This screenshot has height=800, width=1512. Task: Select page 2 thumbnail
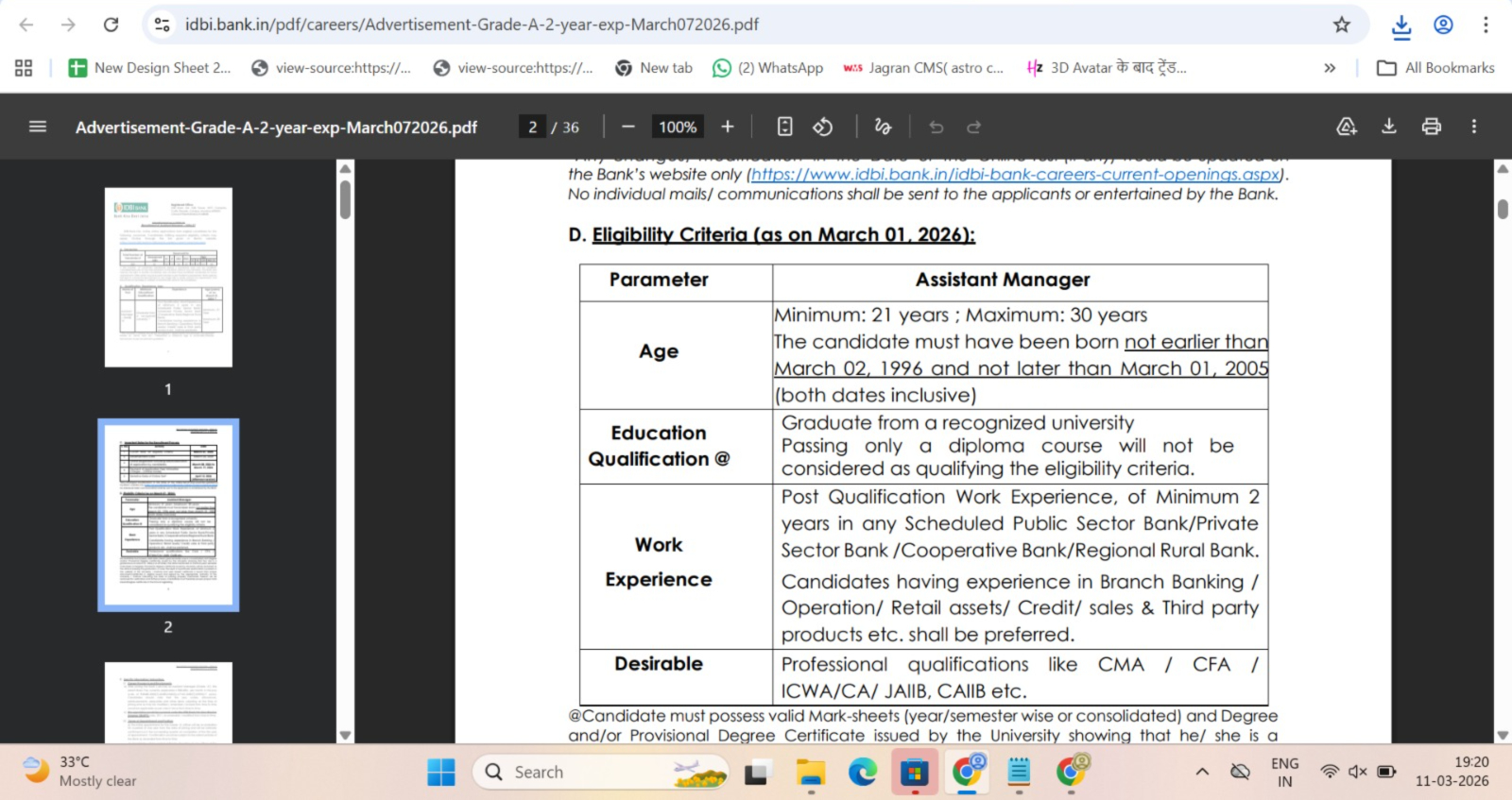click(168, 515)
